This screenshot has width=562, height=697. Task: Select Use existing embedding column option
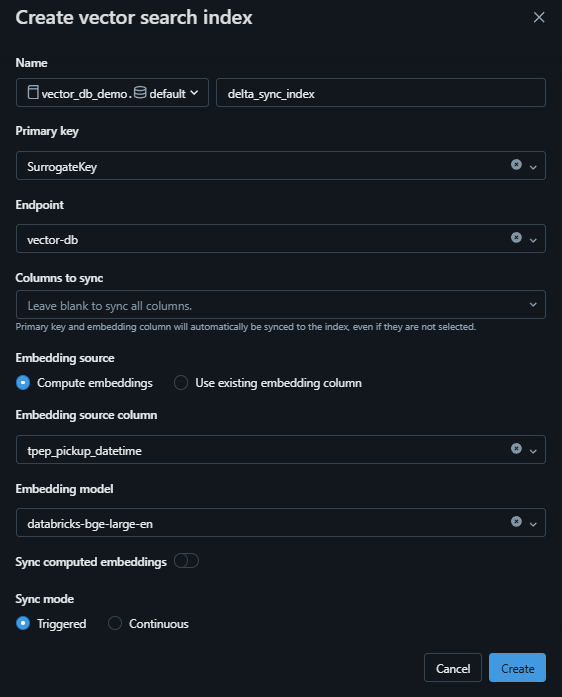tap(181, 383)
